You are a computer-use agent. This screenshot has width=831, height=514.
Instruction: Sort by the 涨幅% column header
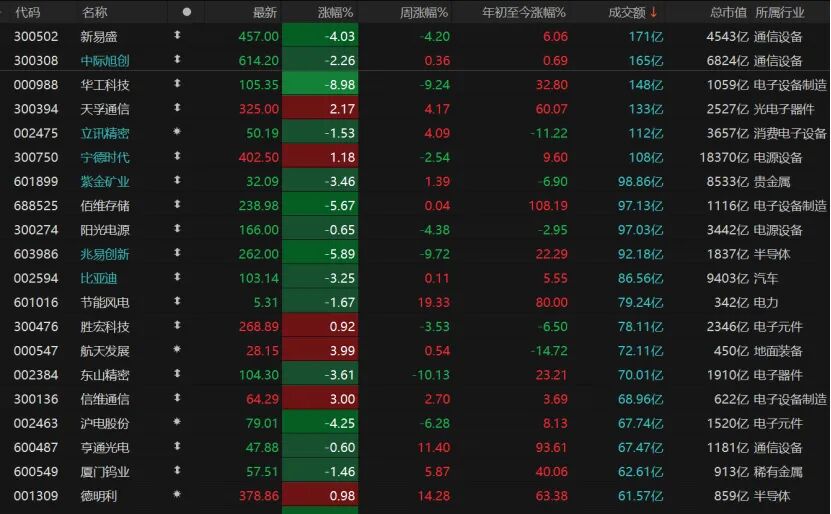pyautogui.click(x=336, y=12)
